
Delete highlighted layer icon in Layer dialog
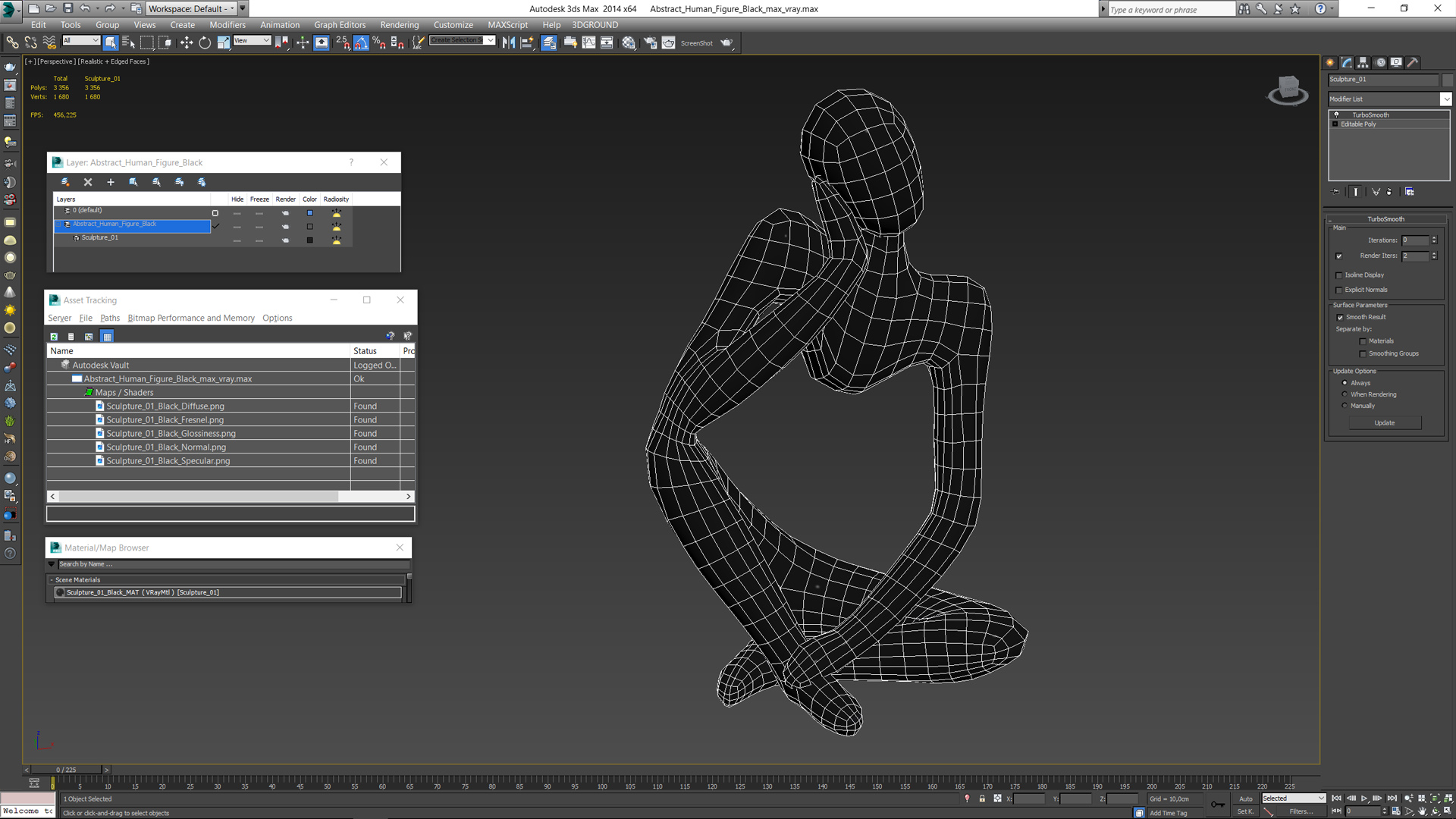click(88, 182)
